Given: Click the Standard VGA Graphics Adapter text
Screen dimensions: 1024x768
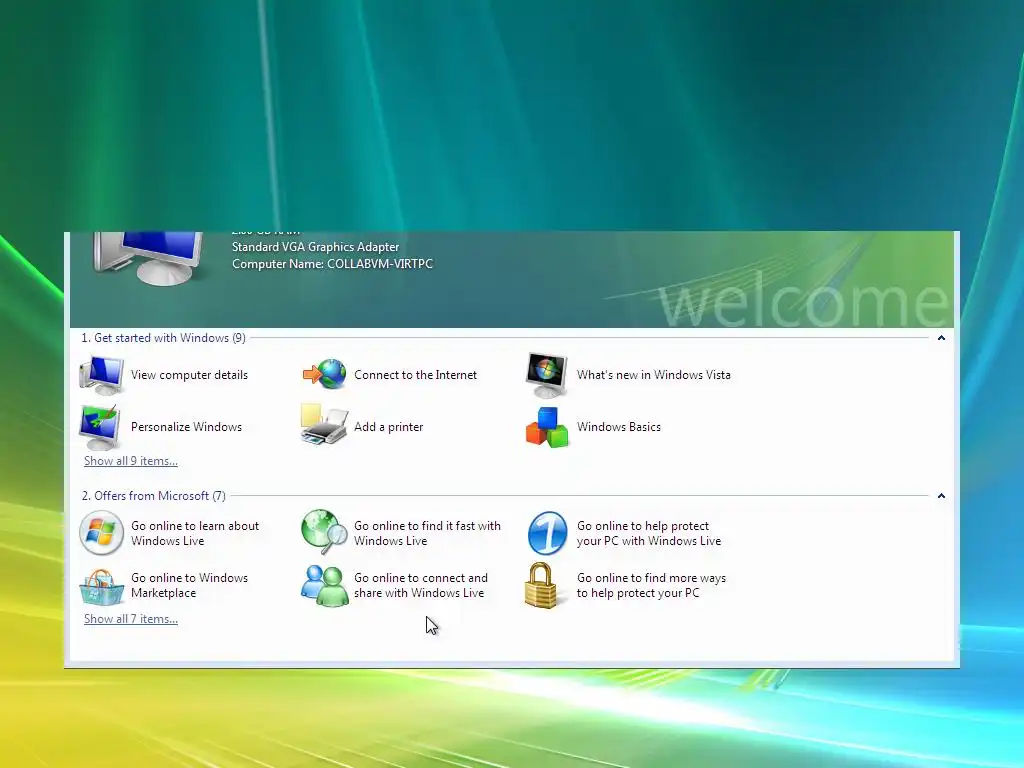Looking at the screenshot, I should coord(315,247).
